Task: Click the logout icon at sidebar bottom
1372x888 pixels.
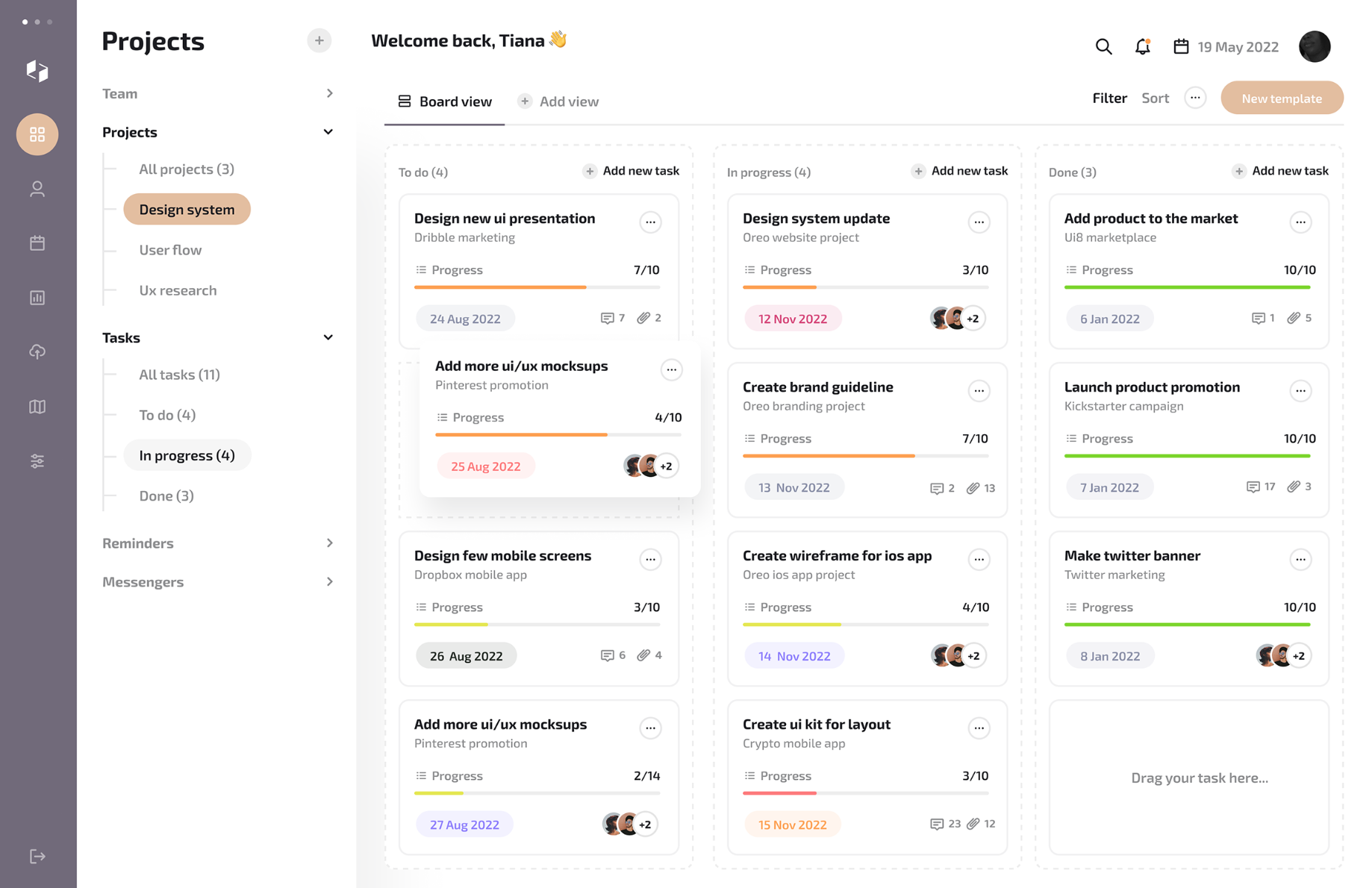Action: tap(37, 856)
